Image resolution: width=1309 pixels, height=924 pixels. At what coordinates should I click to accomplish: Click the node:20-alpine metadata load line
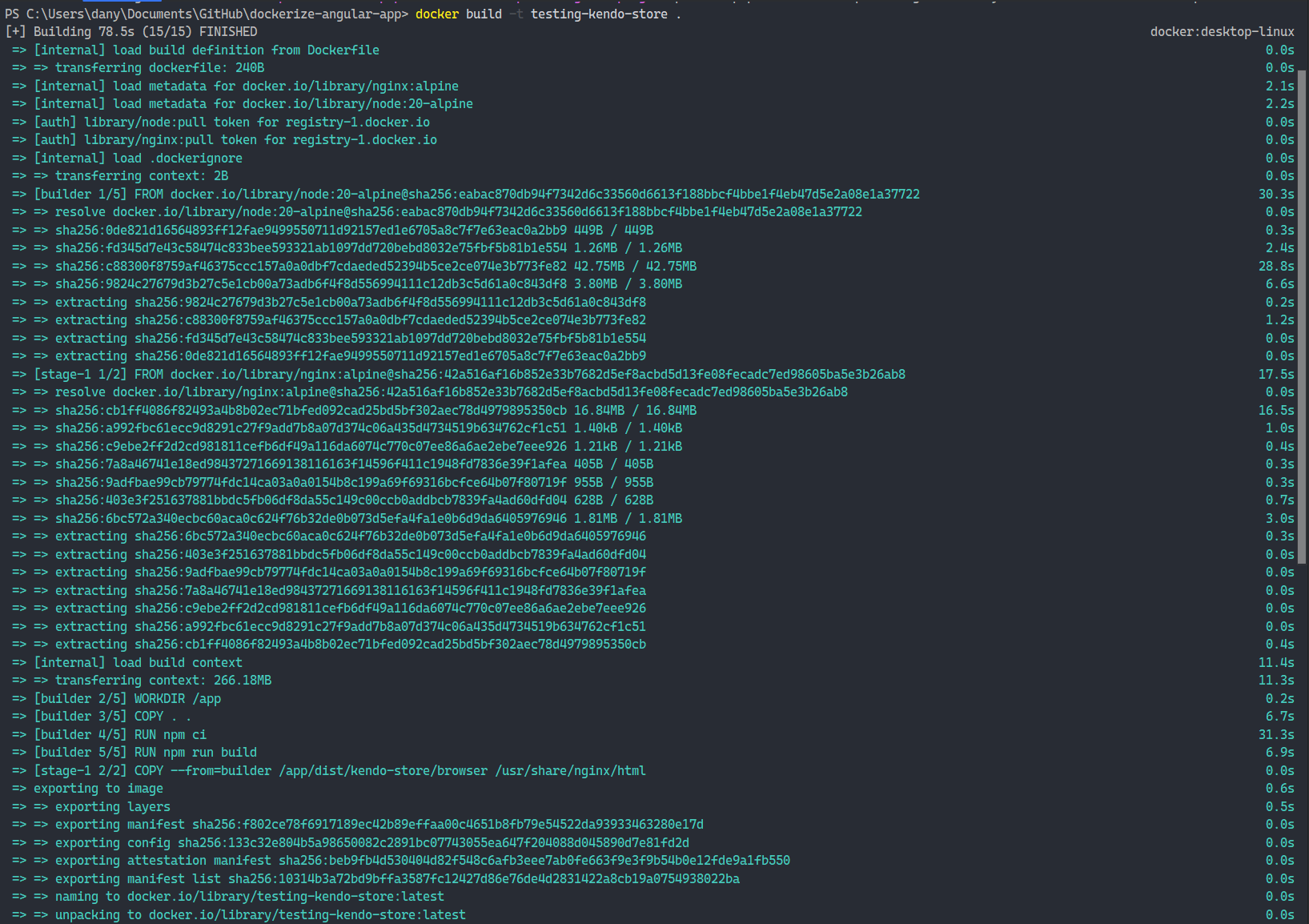click(253, 104)
